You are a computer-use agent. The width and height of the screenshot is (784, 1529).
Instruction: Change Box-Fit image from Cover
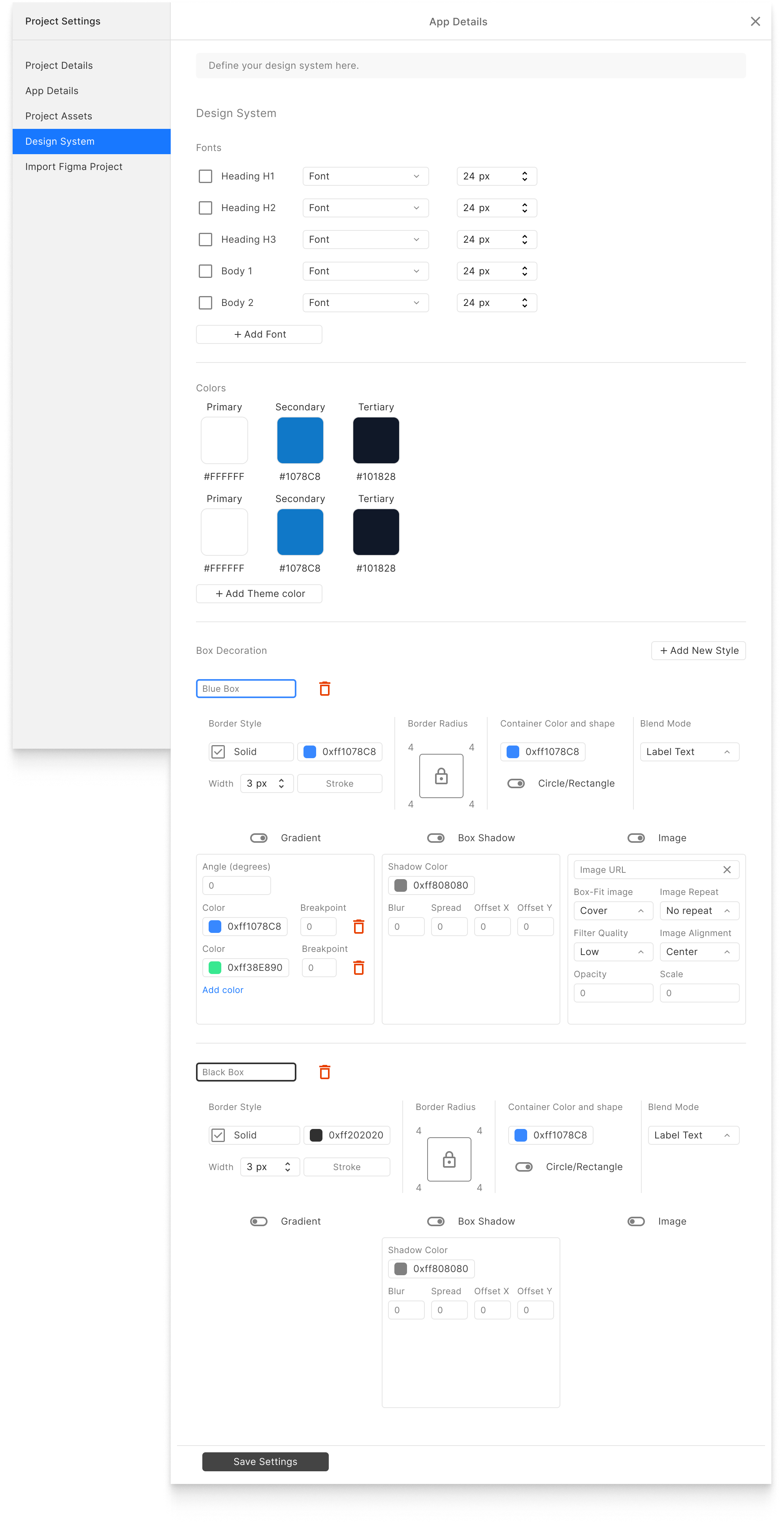612,910
